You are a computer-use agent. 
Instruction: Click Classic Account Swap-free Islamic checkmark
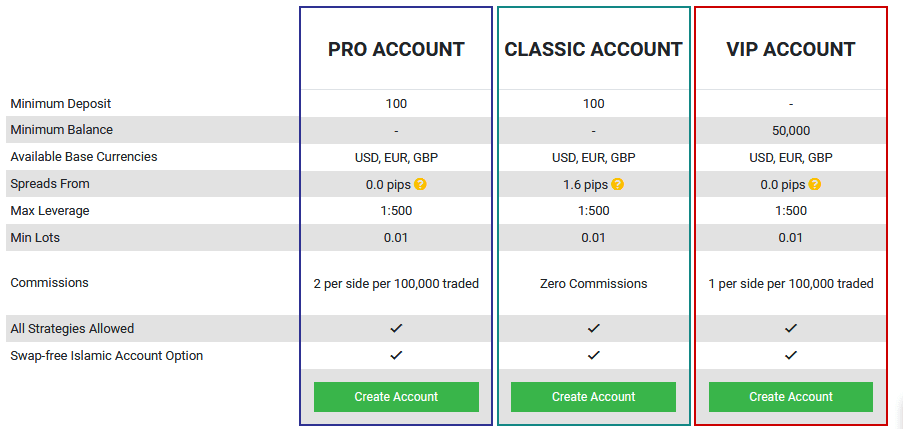(x=594, y=355)
